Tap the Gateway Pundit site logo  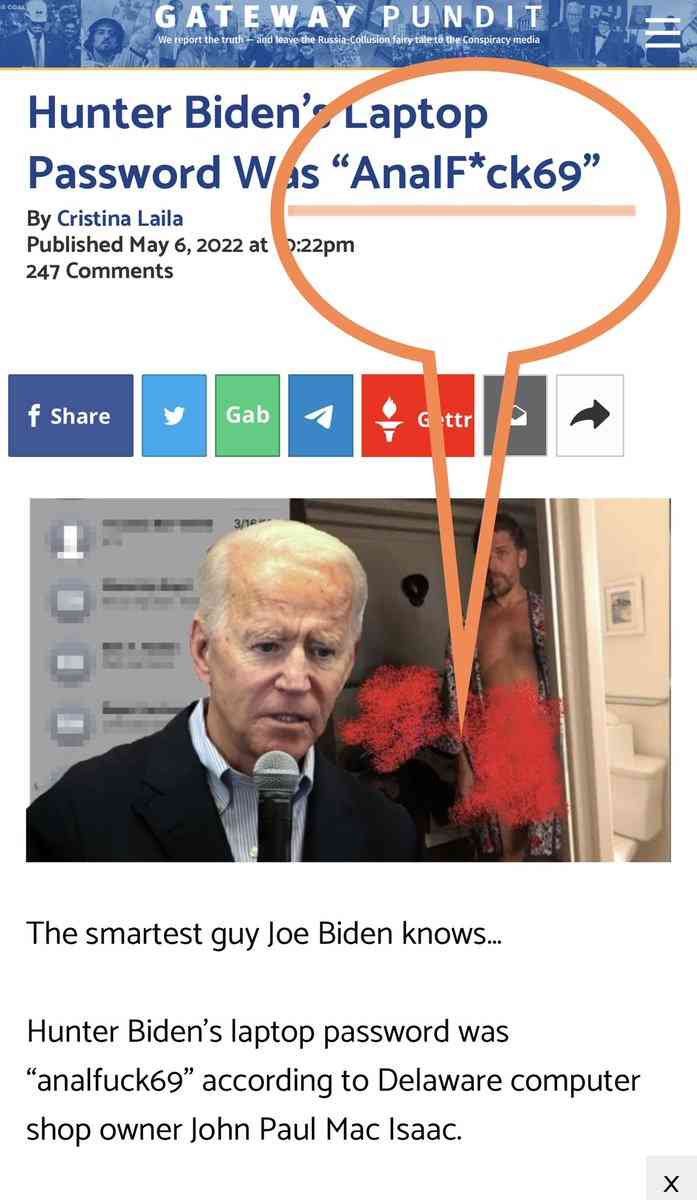349,17
